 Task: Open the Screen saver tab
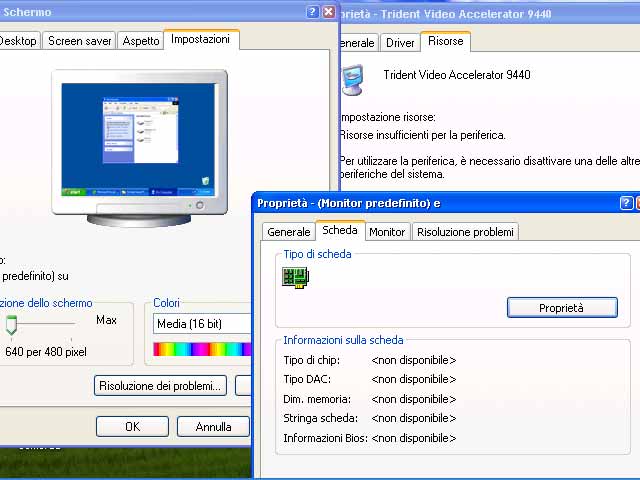pos(80,41)
